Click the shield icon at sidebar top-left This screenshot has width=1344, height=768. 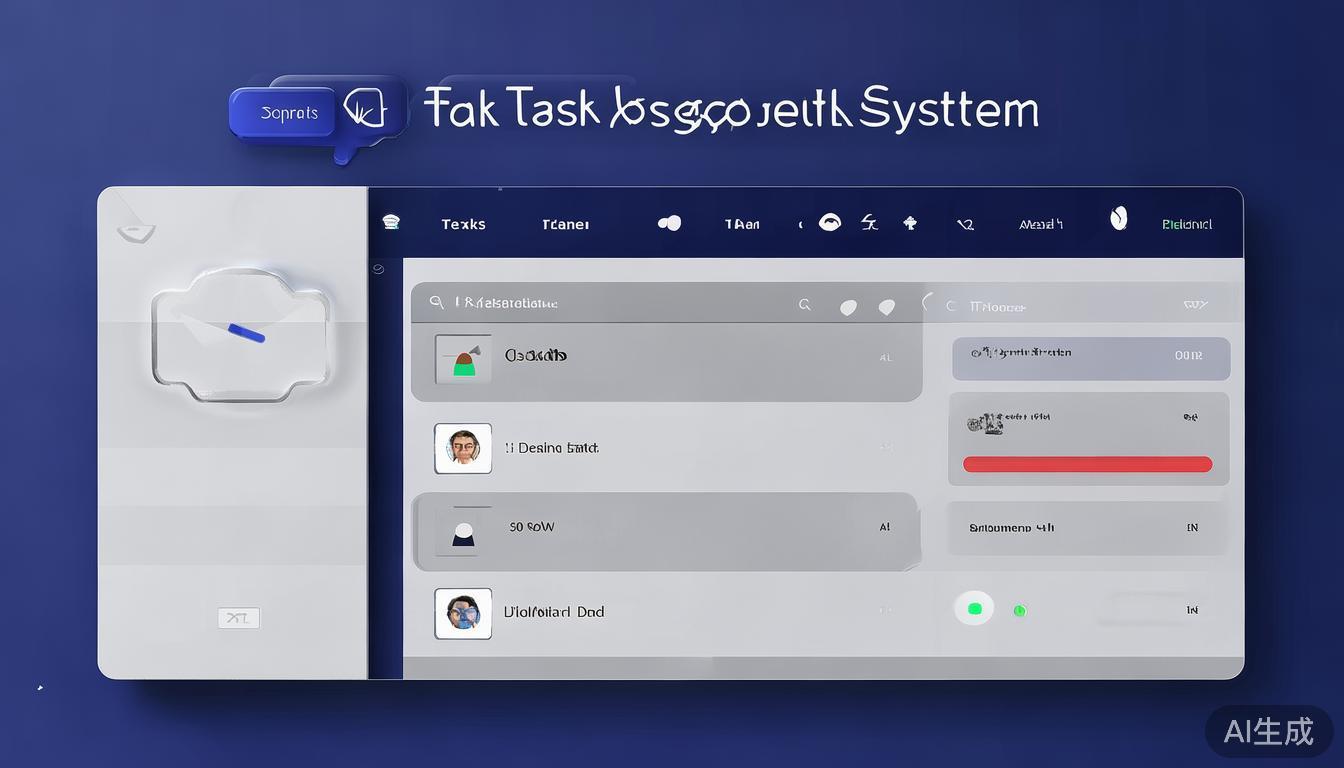[x=135, y=232]
